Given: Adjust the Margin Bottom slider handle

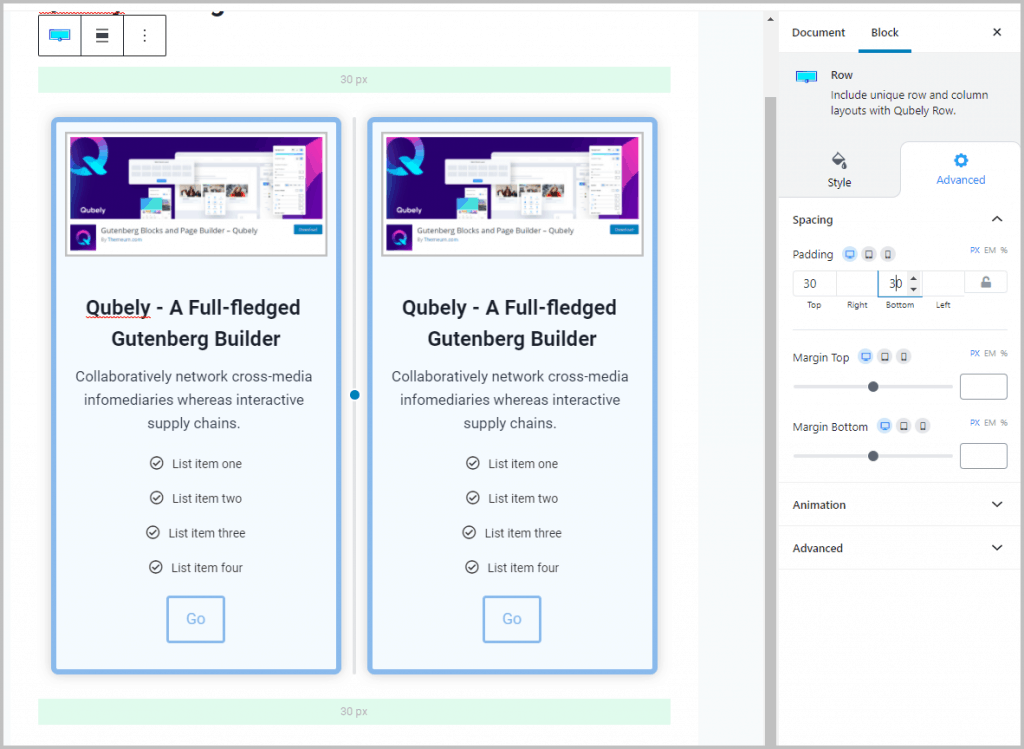Looking at the screenshot, I should (x=873, y=456).
